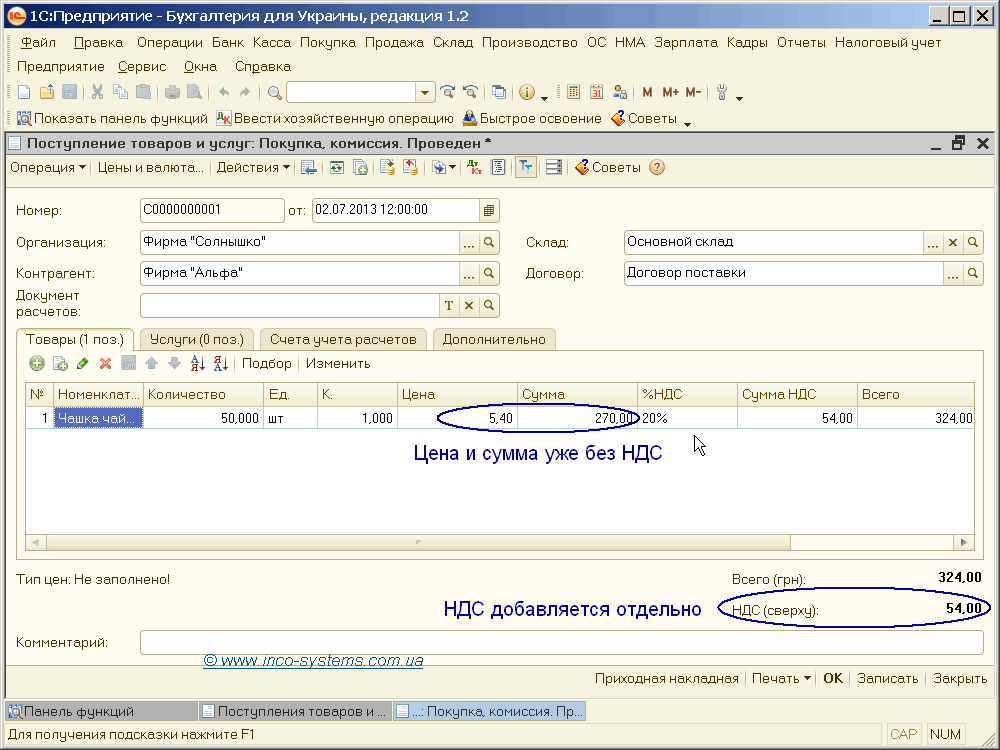The width and height of the screenshot is (1000, 750).
Task: Add a new row with the green plus icon
Action: click(x=37, y=364)
